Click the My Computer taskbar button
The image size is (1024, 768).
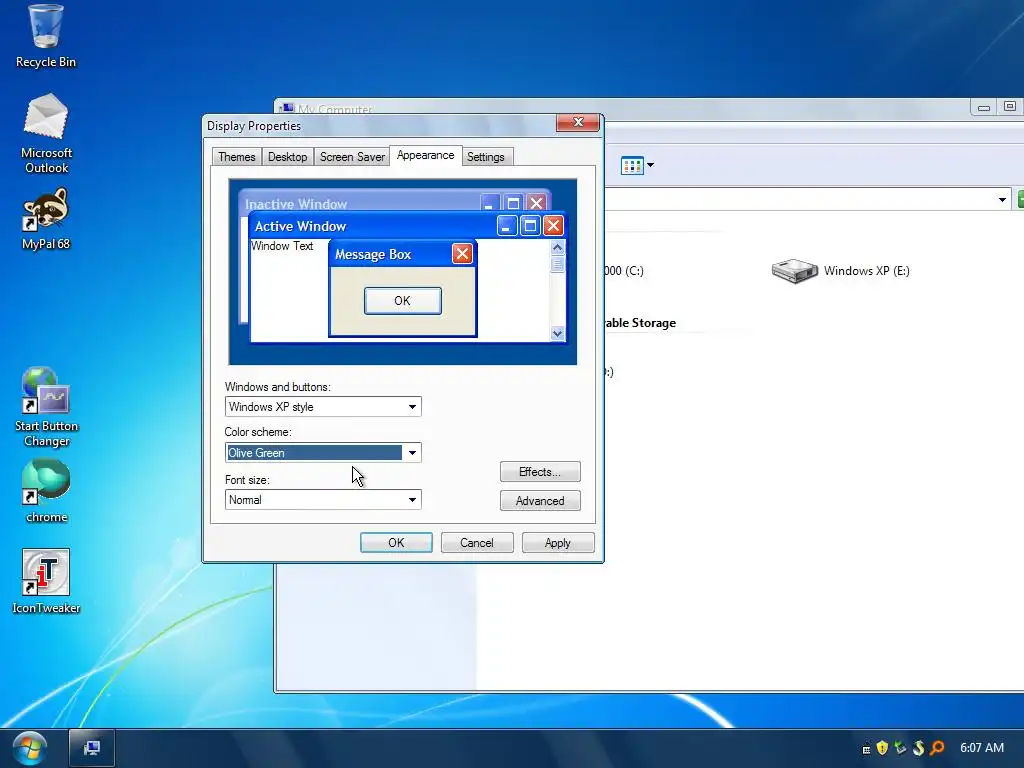pyautogui.click(x=92, y=748)
